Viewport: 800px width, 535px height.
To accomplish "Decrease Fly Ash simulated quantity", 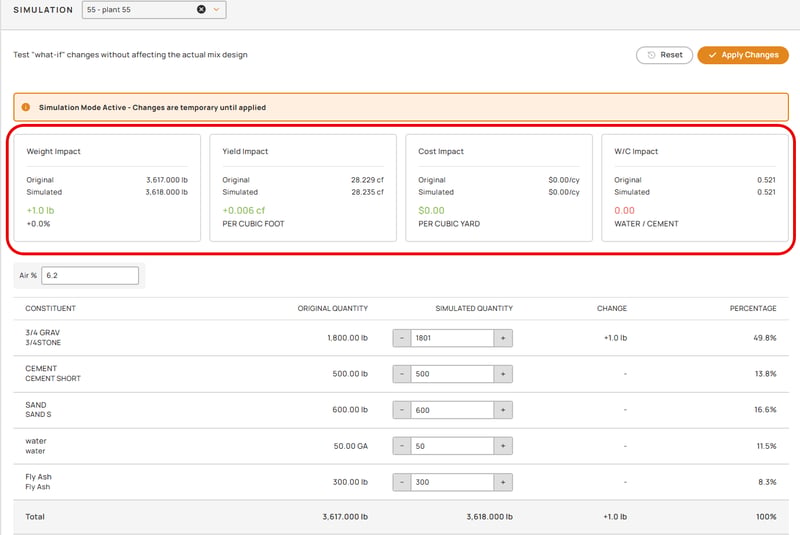I will click(x=402, y=482).
